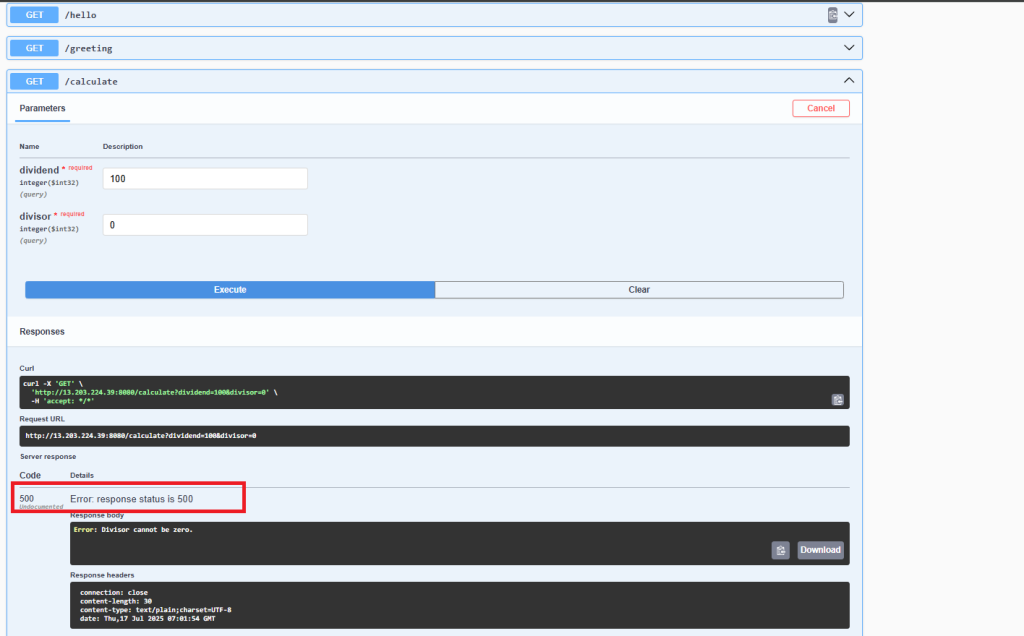The image size is (1024, 636).
Task: Open the /hello endpoint path
Action: pos(80,15)
